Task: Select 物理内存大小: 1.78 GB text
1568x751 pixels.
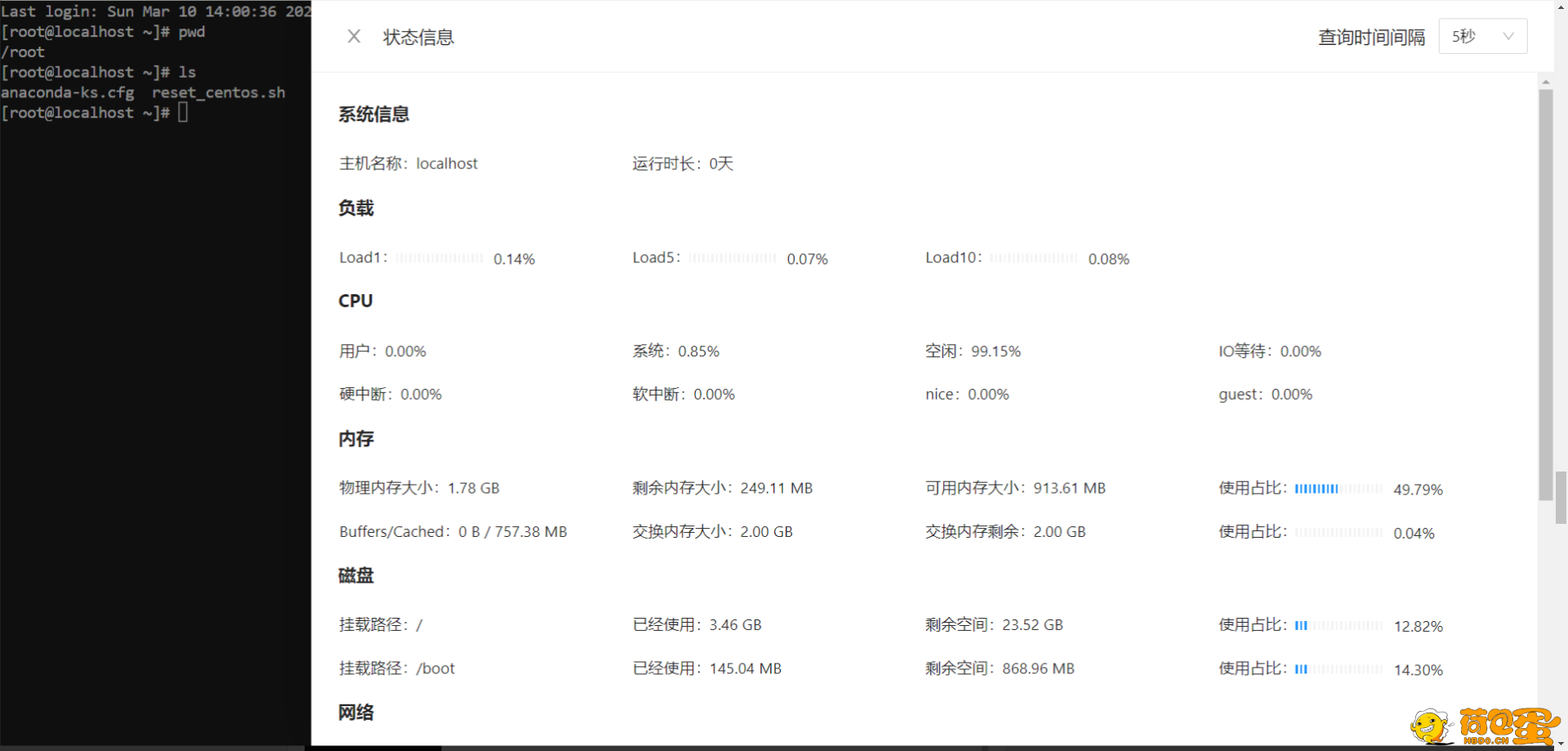Action: coord(420,488)
